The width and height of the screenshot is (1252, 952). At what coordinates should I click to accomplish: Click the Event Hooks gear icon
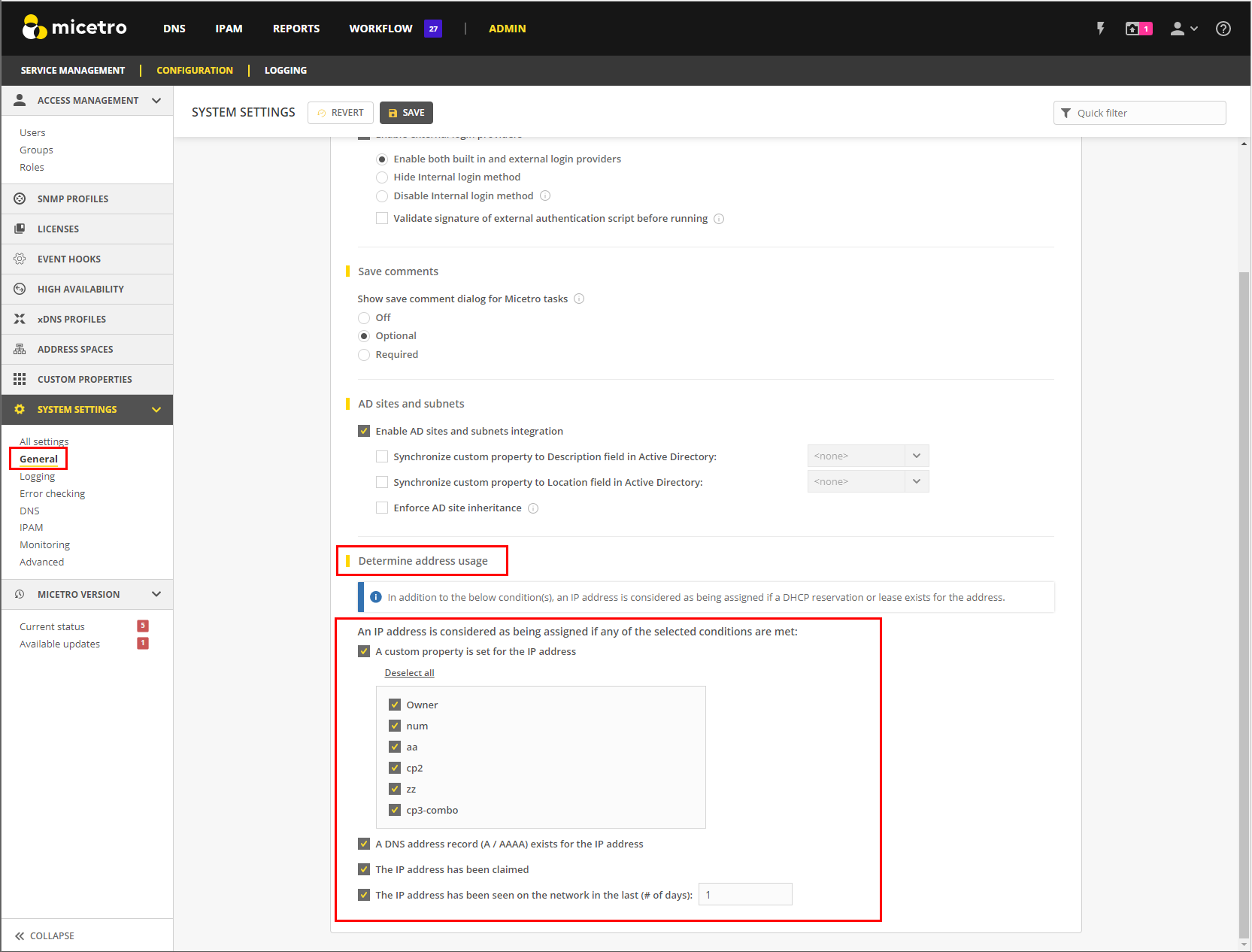tap(20, 259)
